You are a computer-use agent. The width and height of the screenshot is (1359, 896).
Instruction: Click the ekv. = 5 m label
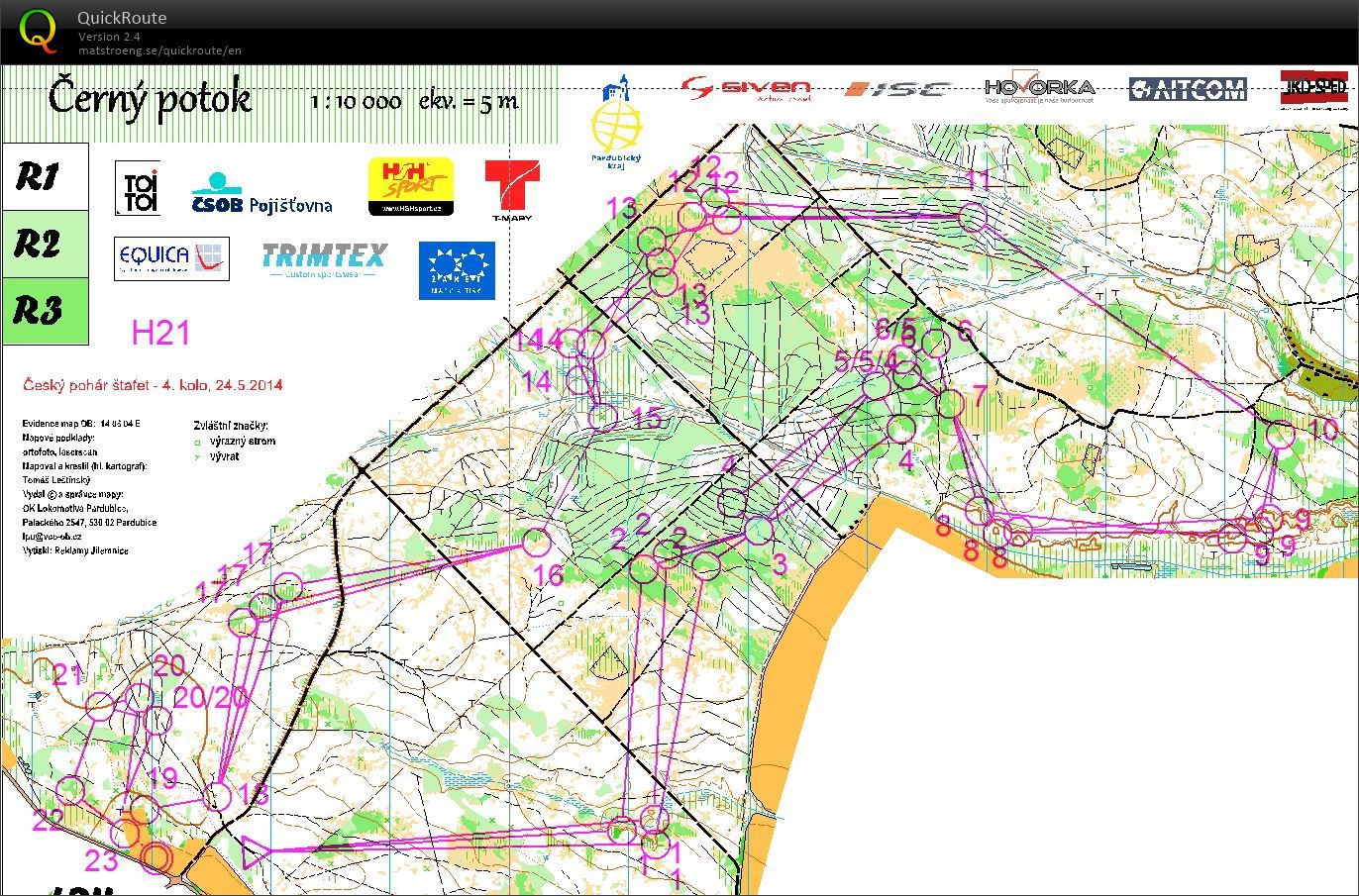coord(469,101)
